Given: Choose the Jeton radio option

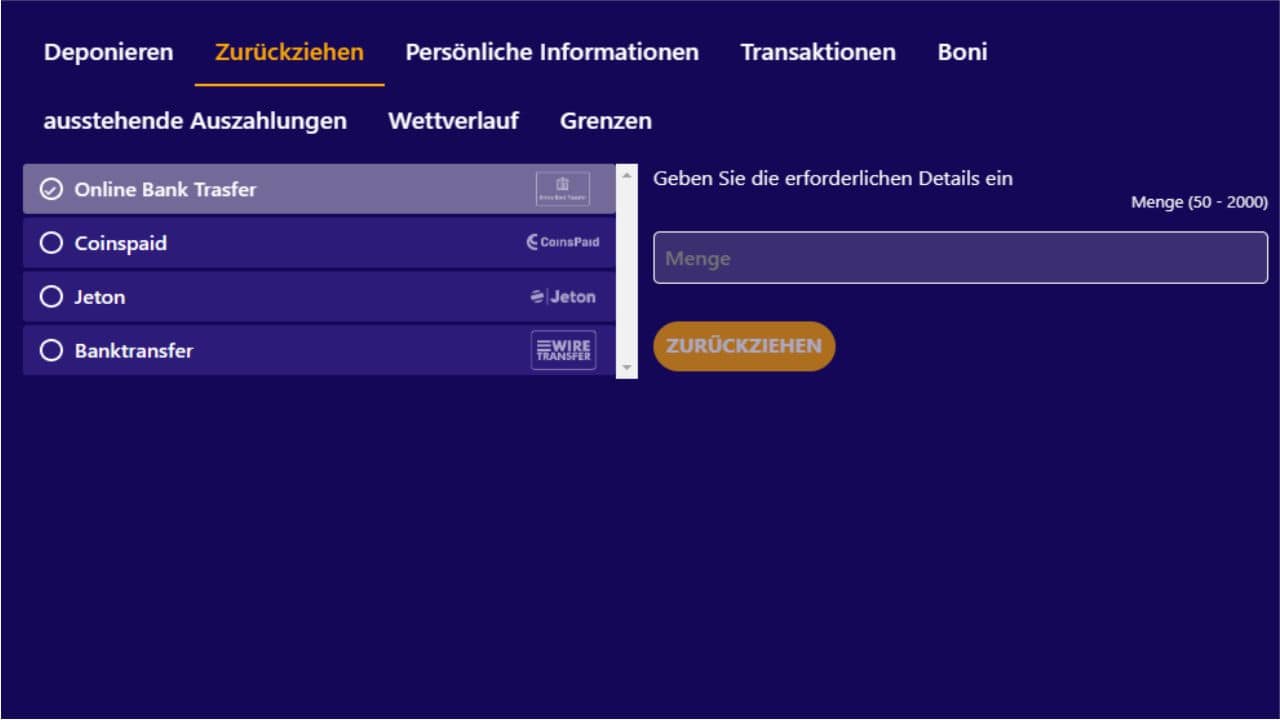Looking at the screenshot, I should [x=51, y=297].
